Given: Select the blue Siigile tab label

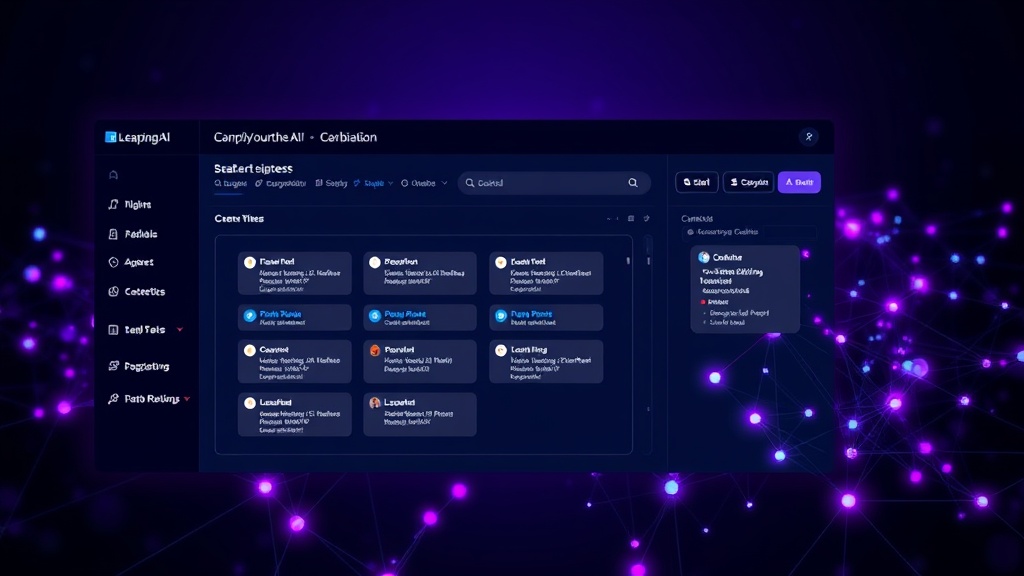Looking at the screenshot, I should [374, 184].
